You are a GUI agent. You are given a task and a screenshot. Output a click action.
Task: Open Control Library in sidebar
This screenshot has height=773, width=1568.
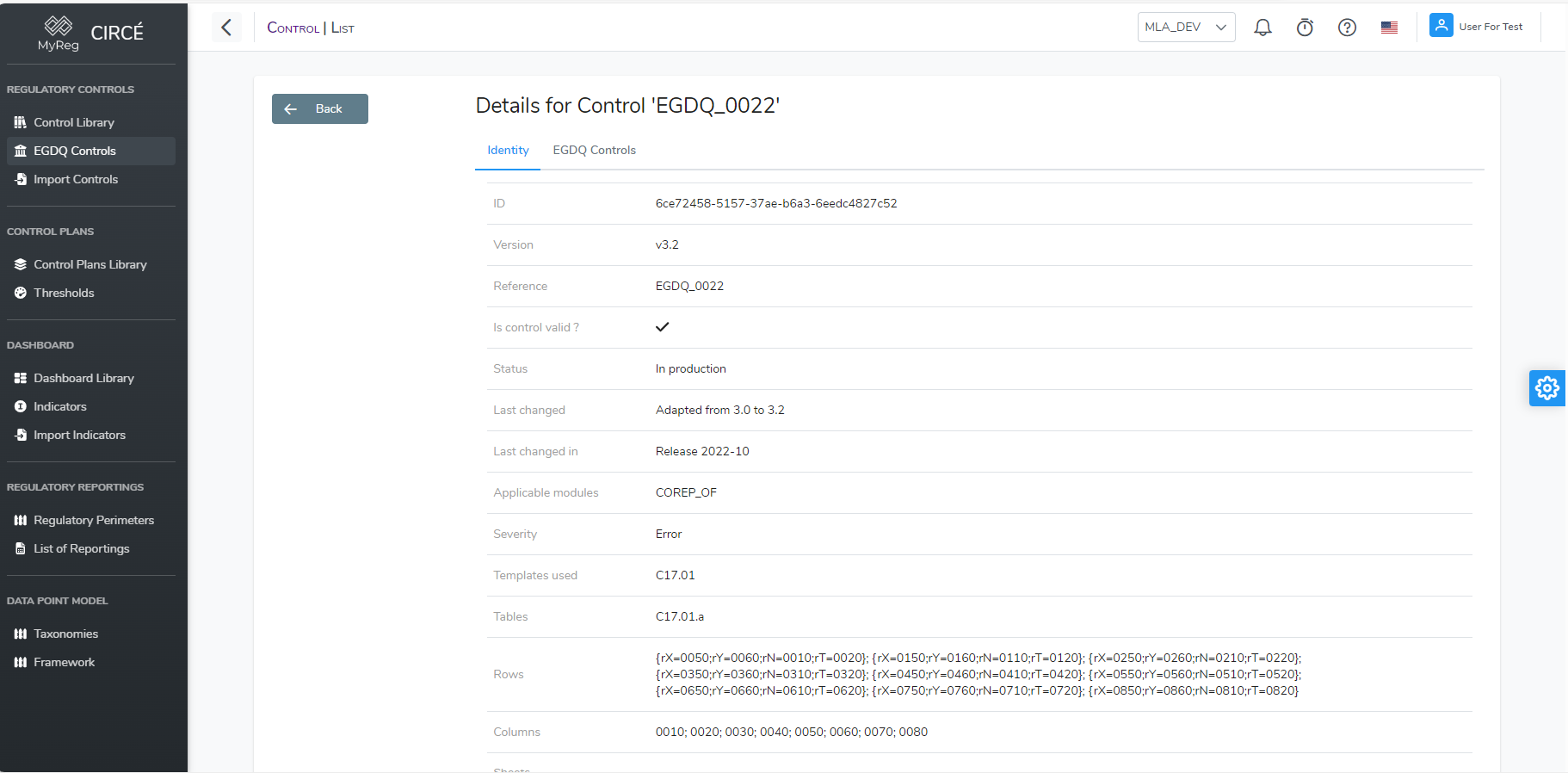(74, 123)
